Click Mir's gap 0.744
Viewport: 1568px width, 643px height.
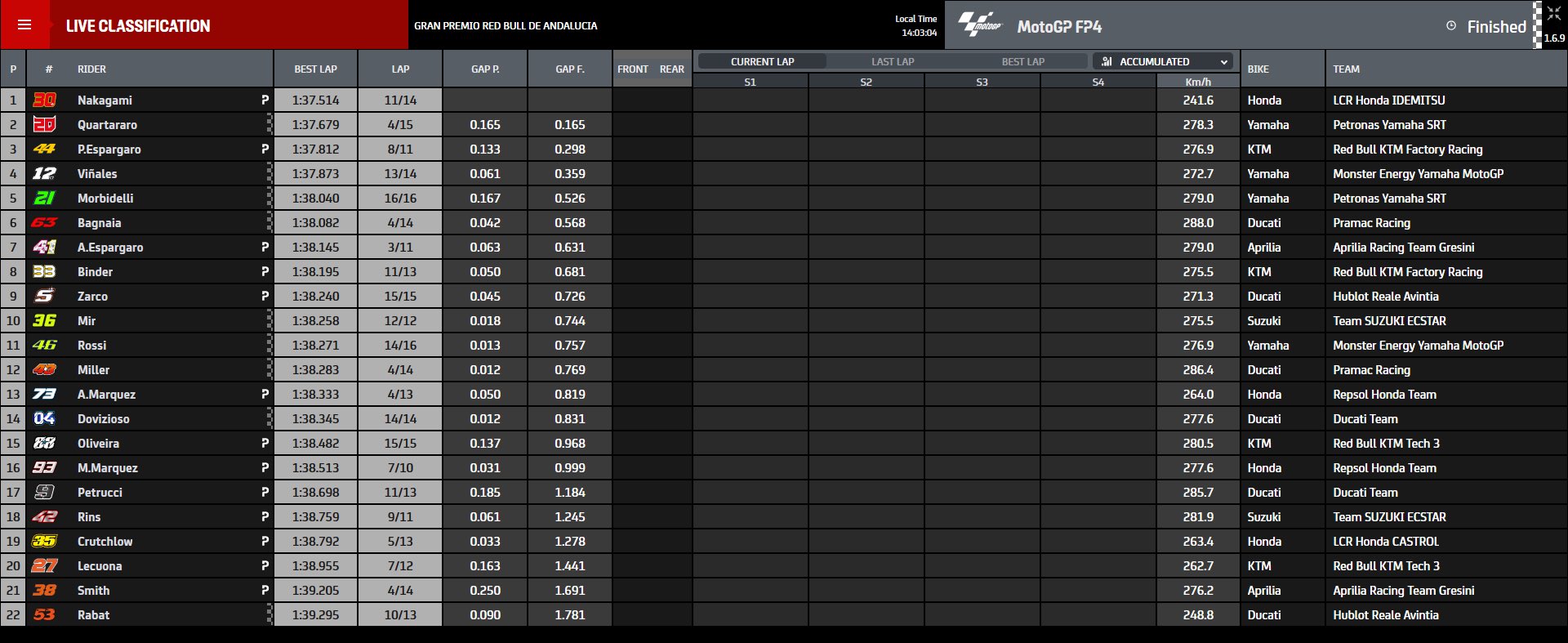pyautogui.click(x=570, y=320)
